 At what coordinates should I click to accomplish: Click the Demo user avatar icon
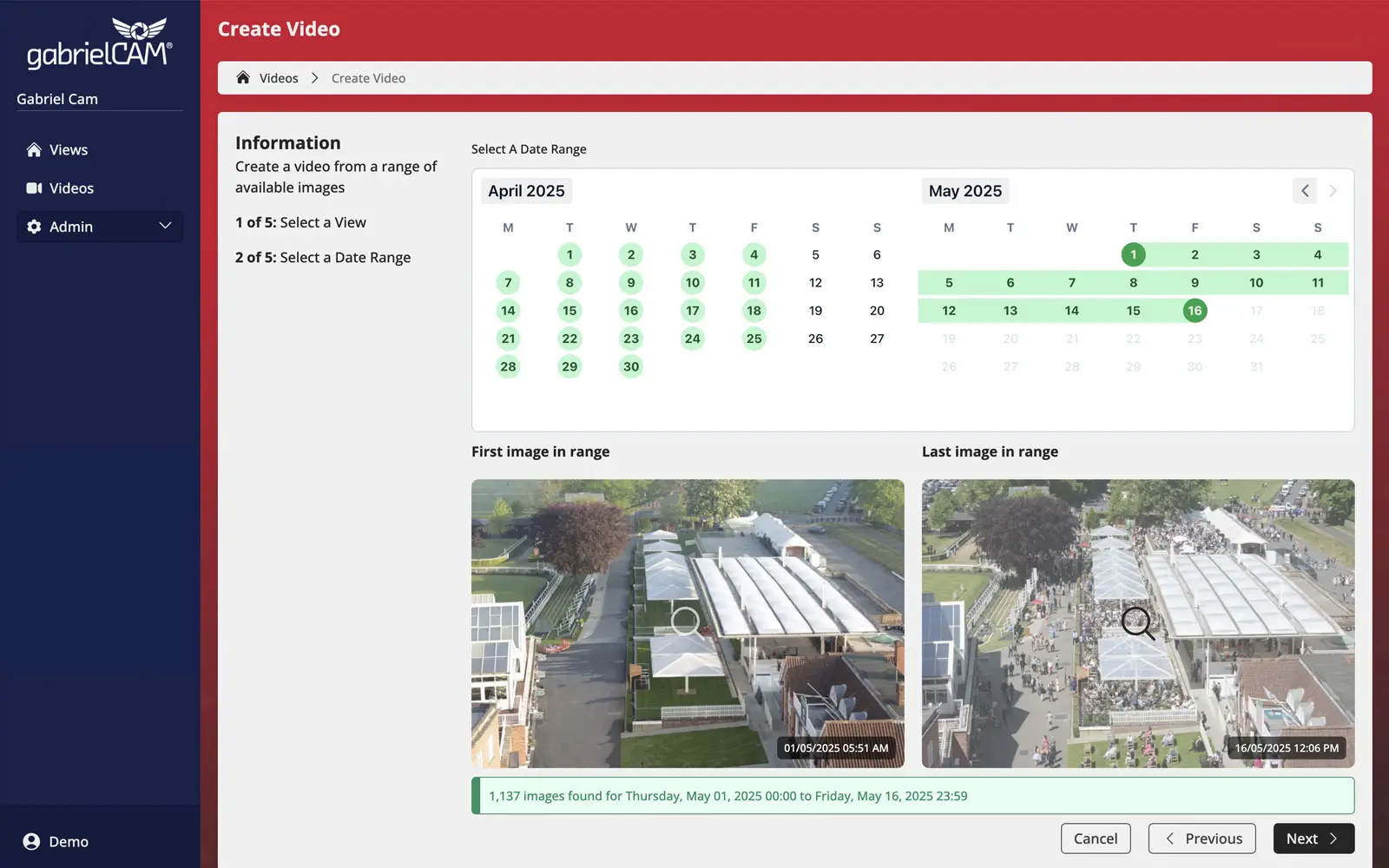[31, 841]
